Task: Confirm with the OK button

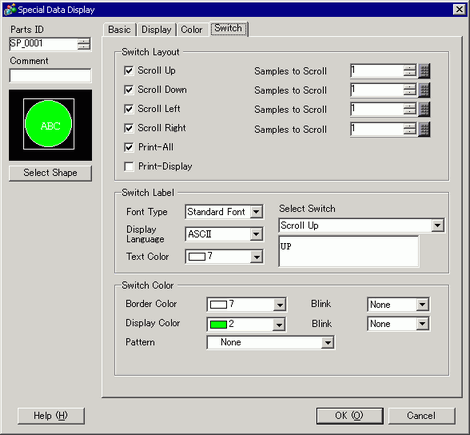Action: (x=349, y=416)
